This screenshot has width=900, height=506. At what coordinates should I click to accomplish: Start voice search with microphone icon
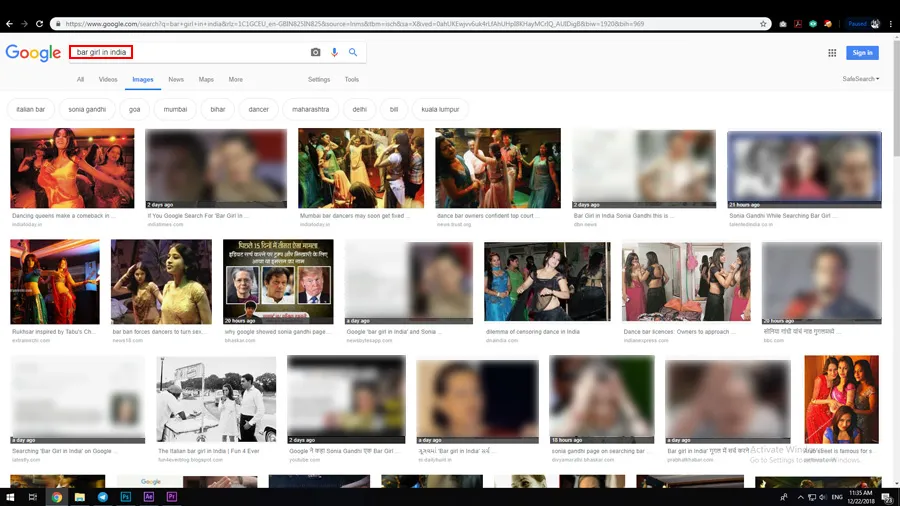click(334, 52)
